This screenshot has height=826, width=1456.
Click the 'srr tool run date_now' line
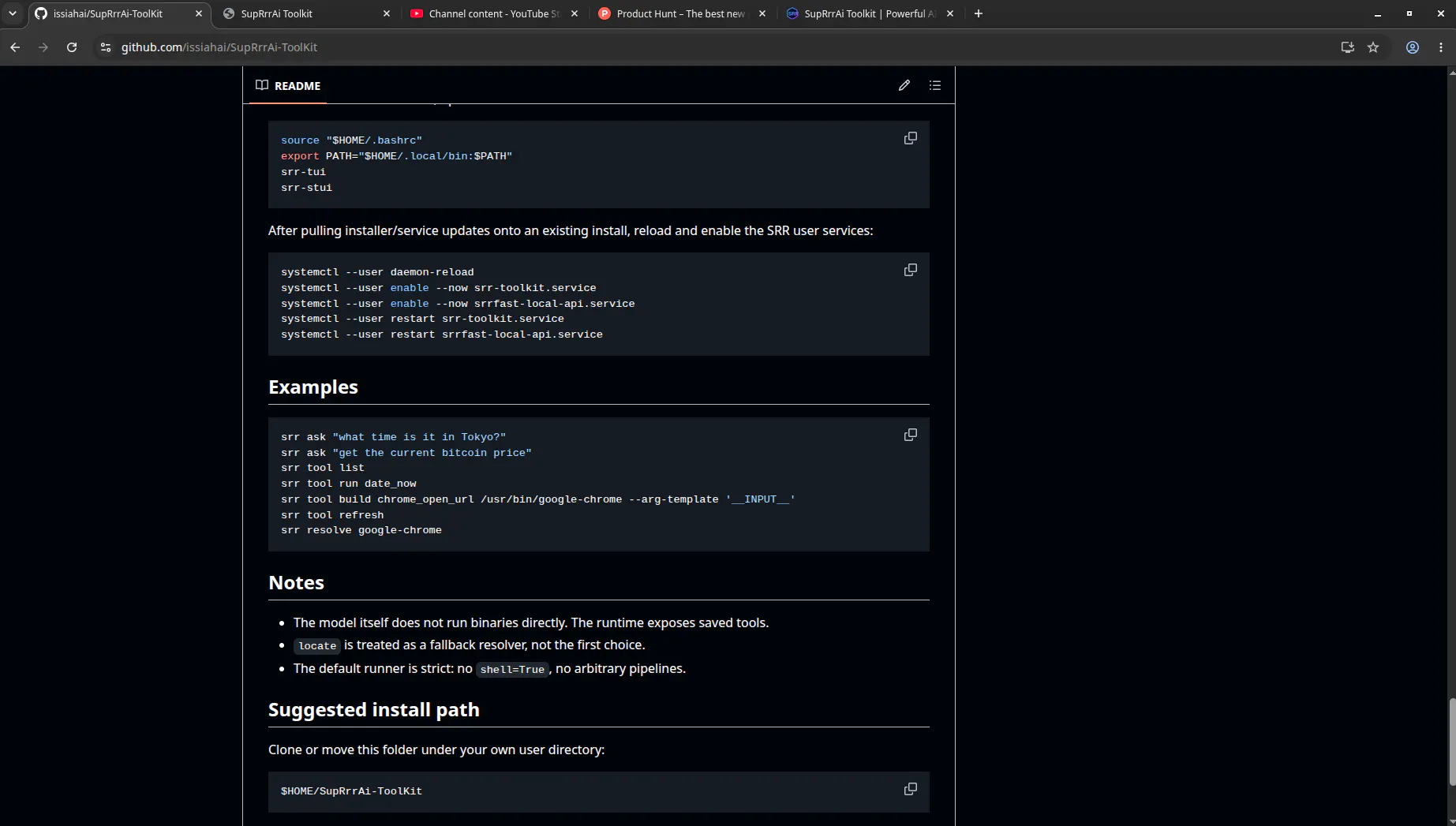tap(349, 484)
